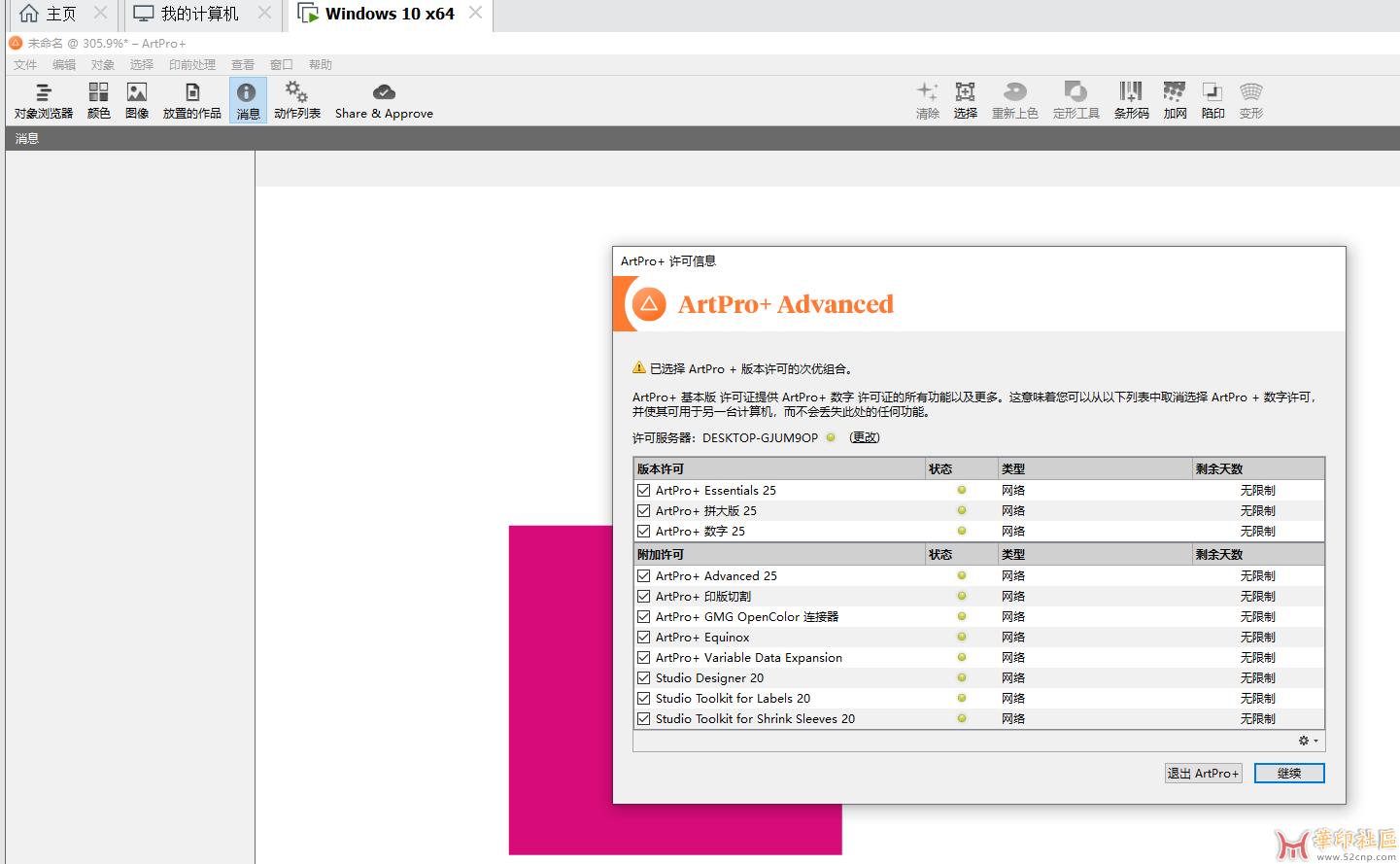Open the Action List (动作列表) panel
Viewport: 1400px width, 864px height.
pyautogui.click(x=297, y=101)
